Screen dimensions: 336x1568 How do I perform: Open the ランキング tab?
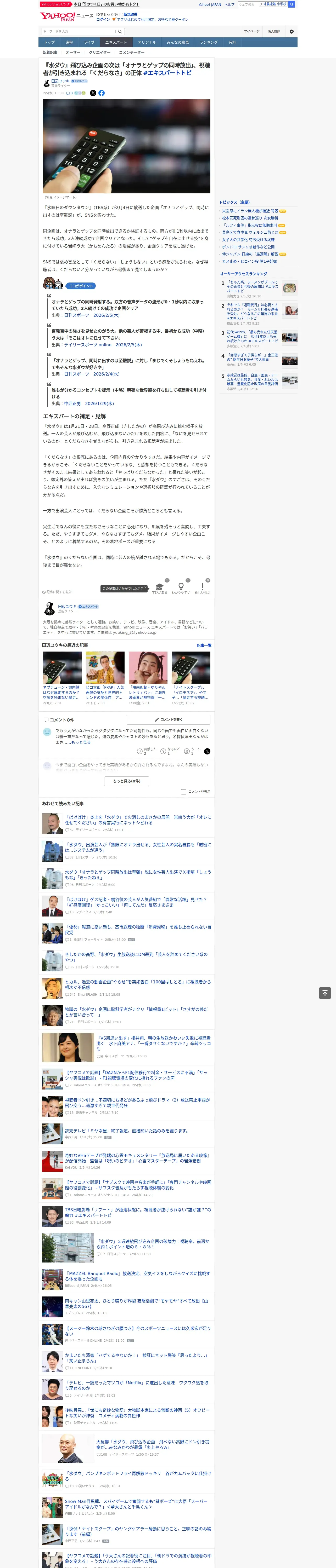click(x=209, y=43)
